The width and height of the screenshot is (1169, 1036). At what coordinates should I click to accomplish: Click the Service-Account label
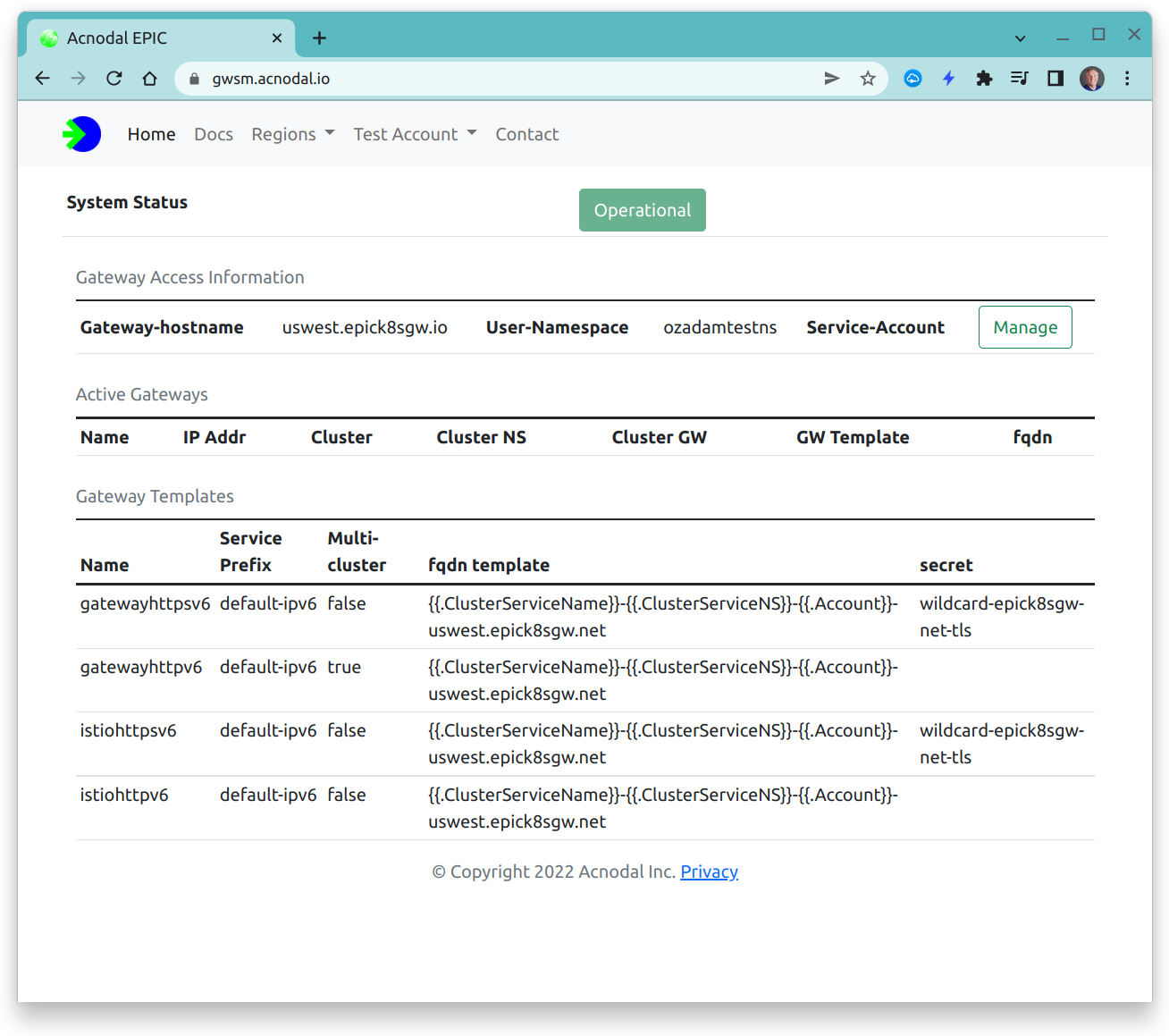tap(876, 327)
